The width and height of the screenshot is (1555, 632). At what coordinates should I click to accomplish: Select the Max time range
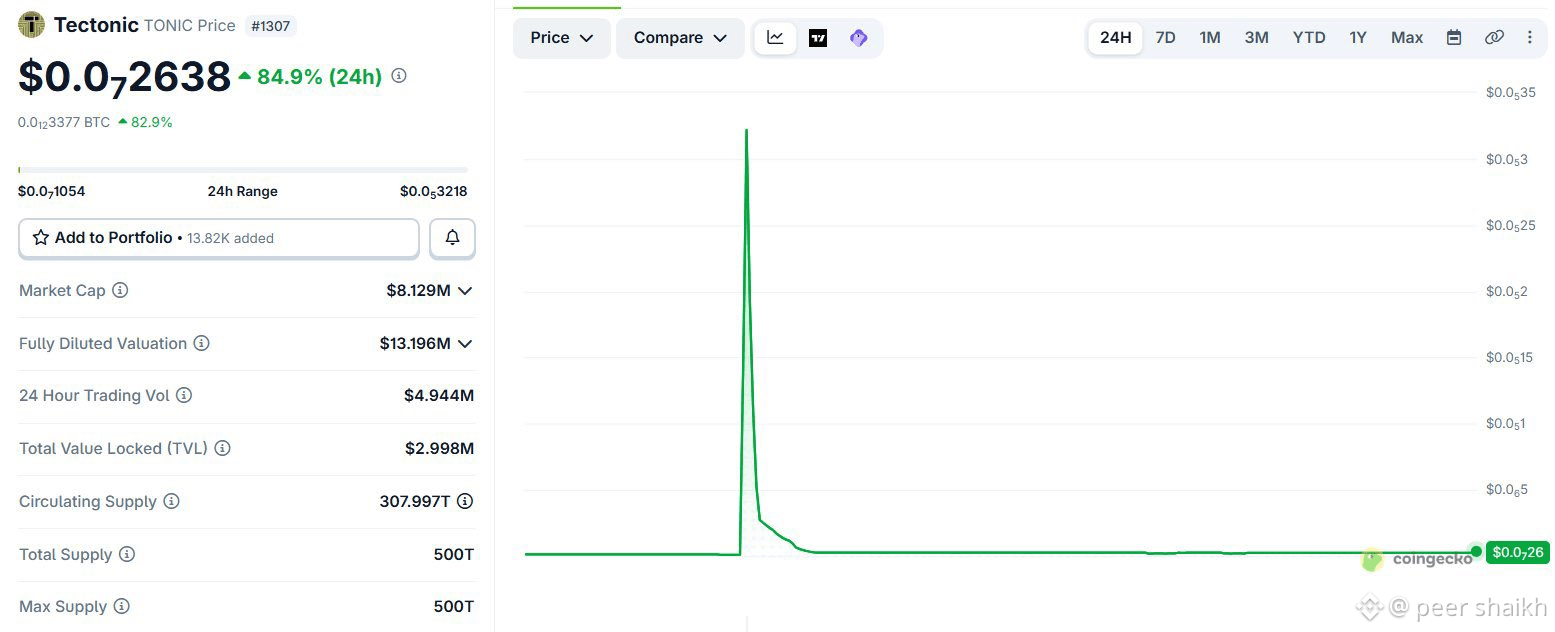click(1406, 38)
